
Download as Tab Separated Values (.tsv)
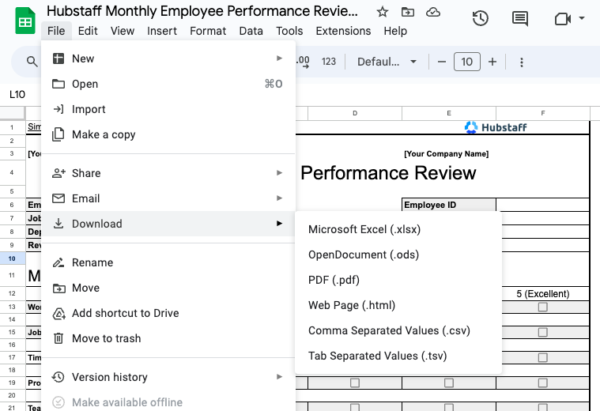tap(398, 356)
